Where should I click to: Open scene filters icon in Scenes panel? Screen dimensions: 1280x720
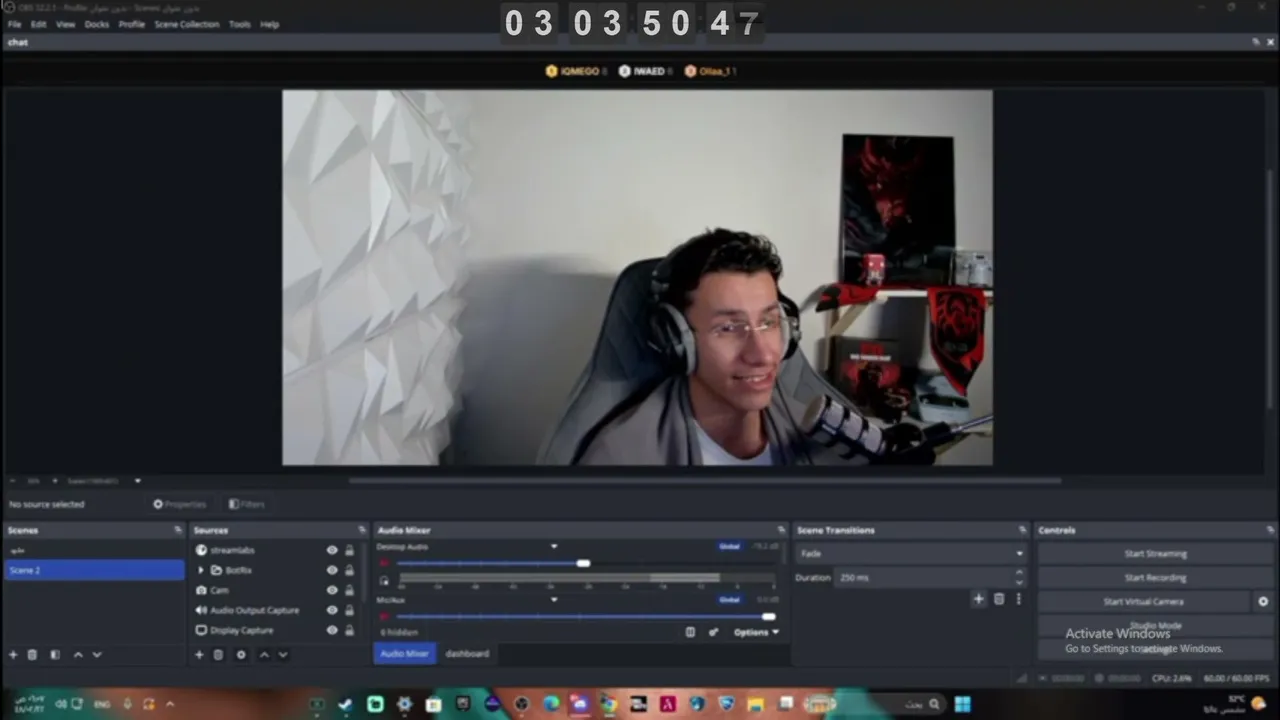point(55,655)
